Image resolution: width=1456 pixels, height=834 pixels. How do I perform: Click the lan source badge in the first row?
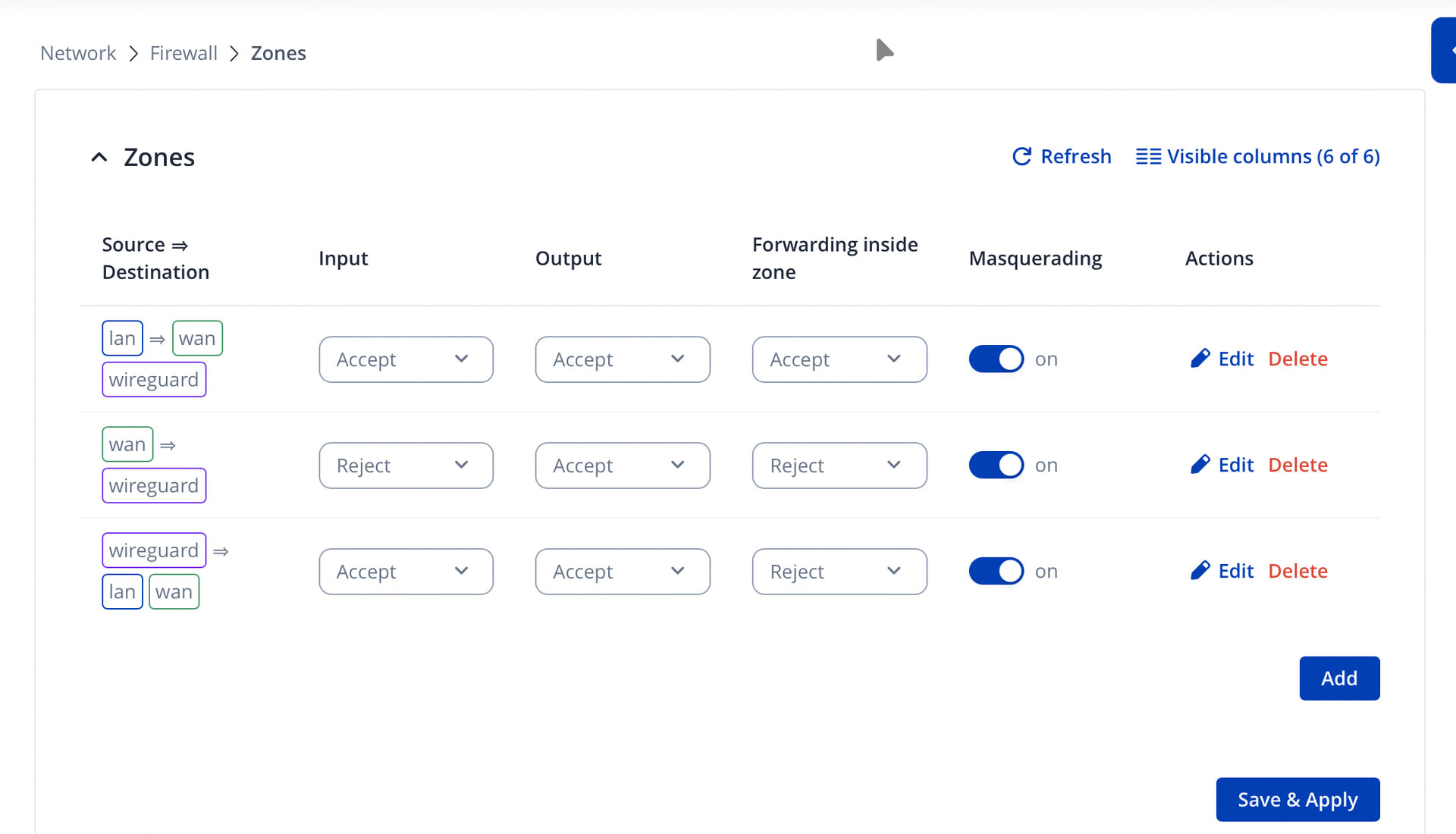tap(122, 338)
